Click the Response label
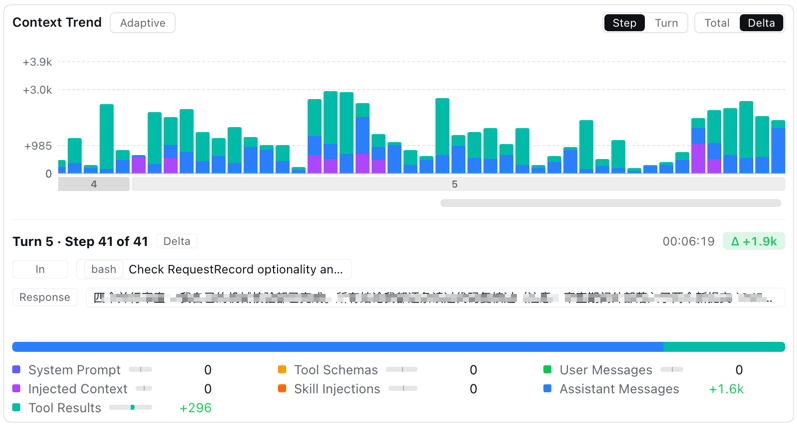Screen dimensions: 797x429 coord(45,297)
